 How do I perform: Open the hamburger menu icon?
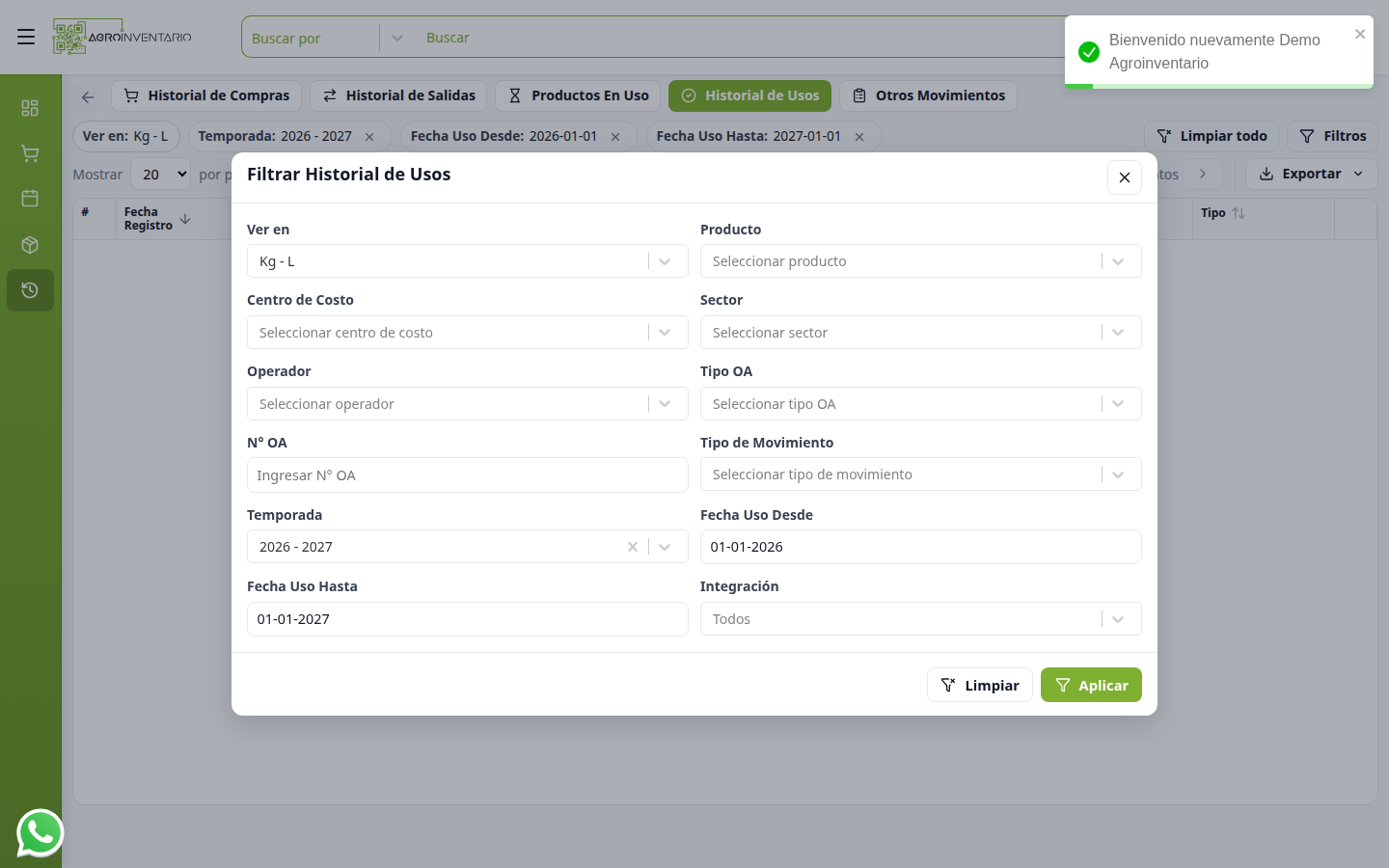click(26, 37)
